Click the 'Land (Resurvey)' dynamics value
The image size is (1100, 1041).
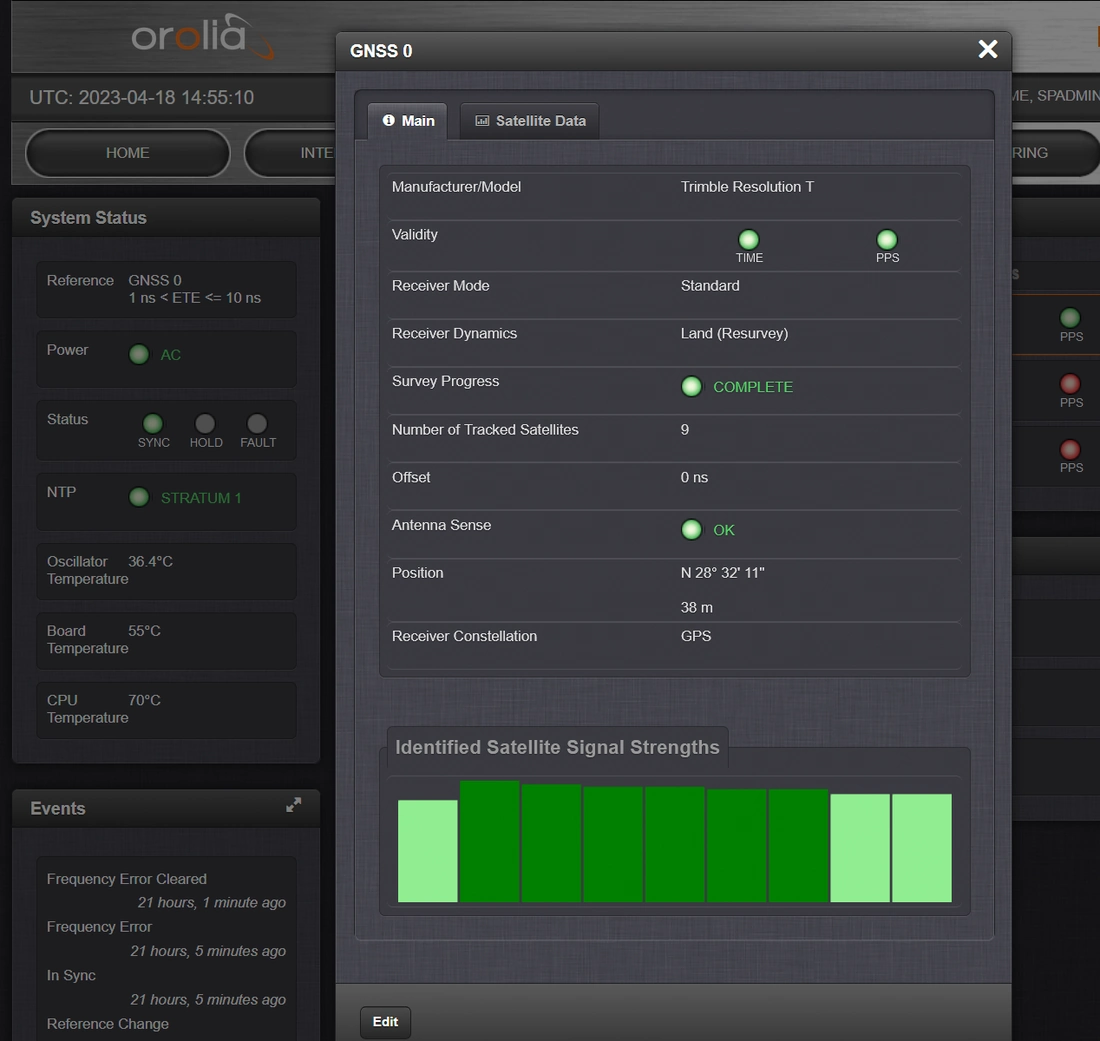click(x=734, y=333)
